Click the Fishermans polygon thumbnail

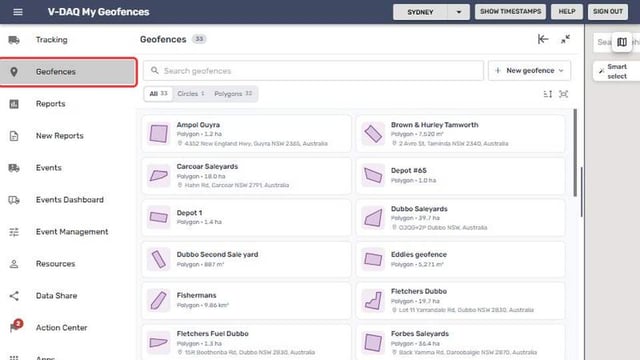point(158,300)
